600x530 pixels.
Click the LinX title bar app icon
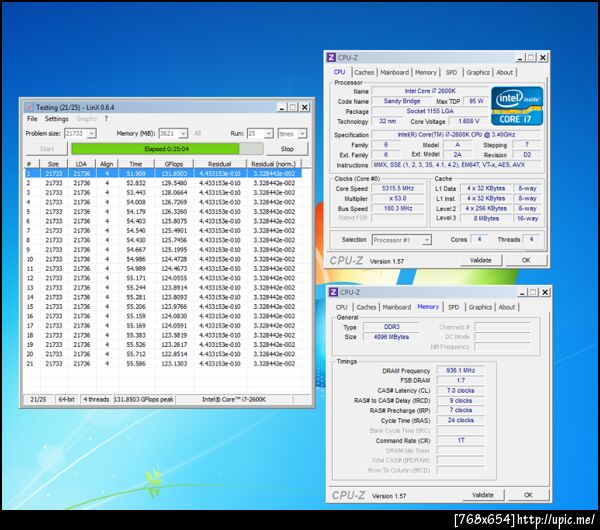coord(29,107)
